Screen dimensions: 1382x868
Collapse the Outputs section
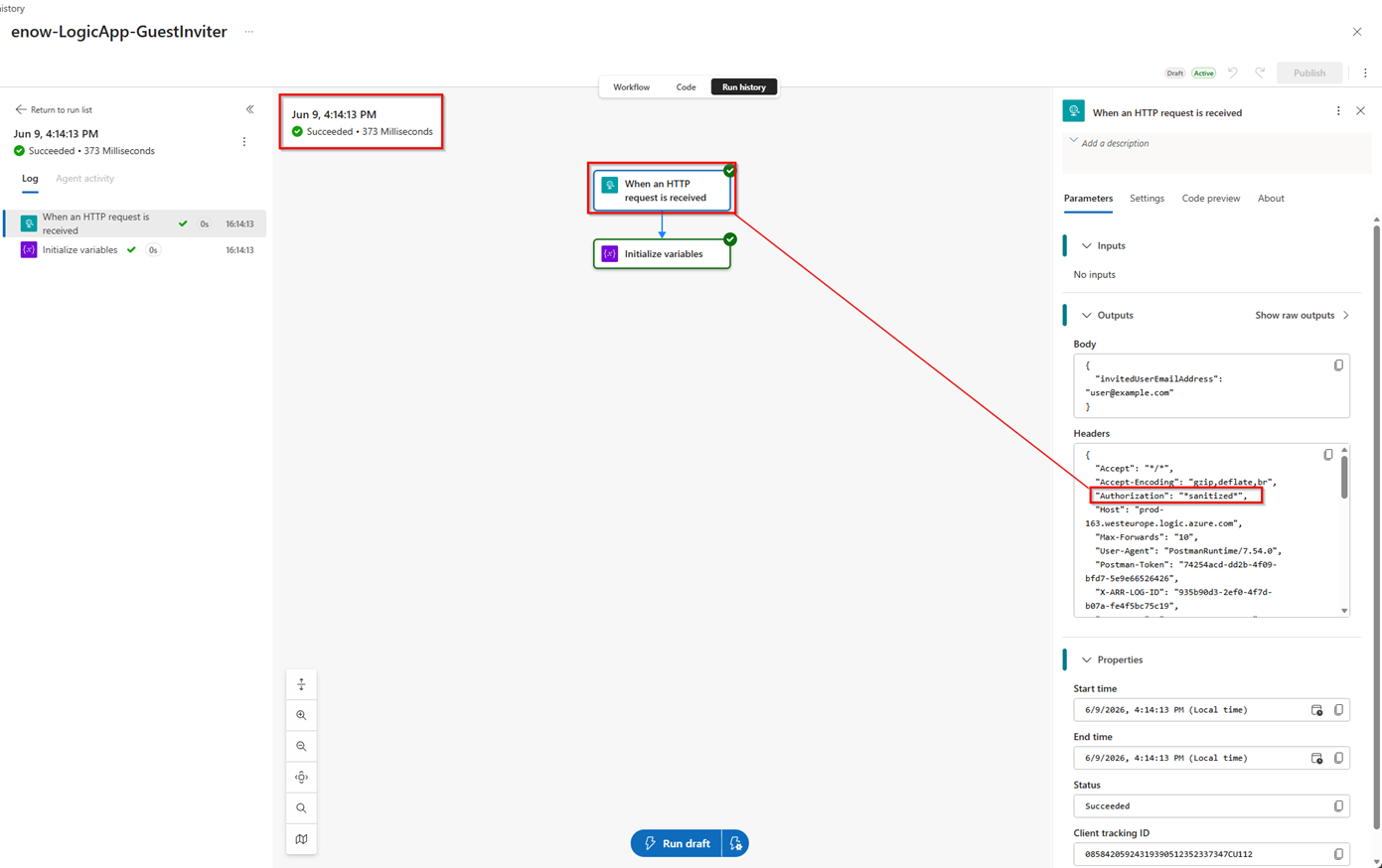1086,316
